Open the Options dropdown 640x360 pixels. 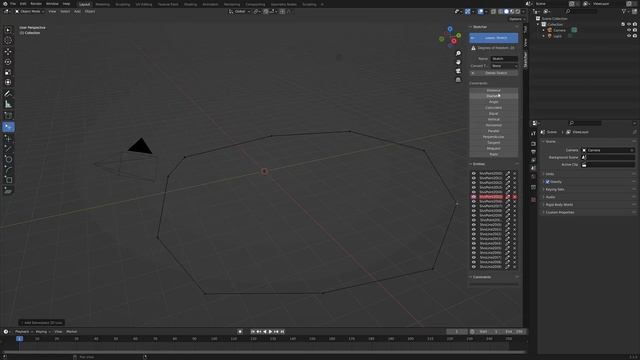(x=516, y=19)
